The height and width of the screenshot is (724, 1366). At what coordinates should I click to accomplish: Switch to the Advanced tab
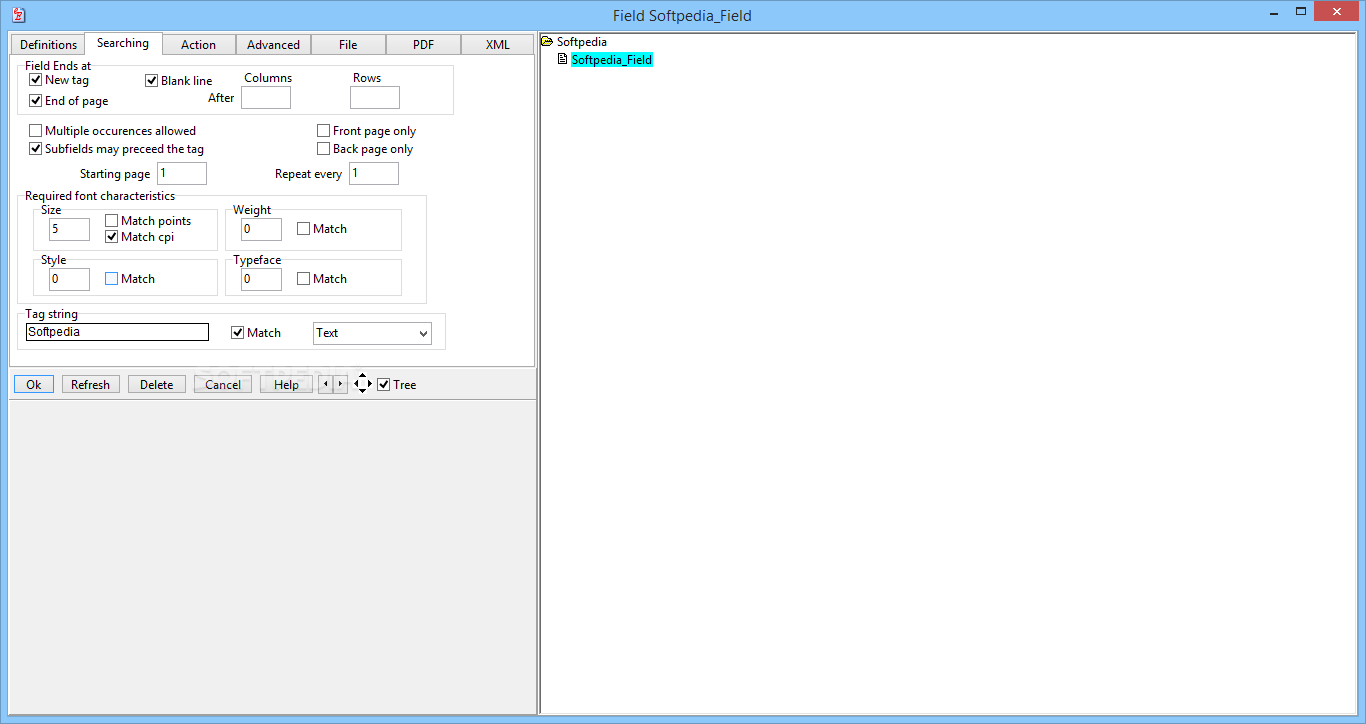(273, 45)
